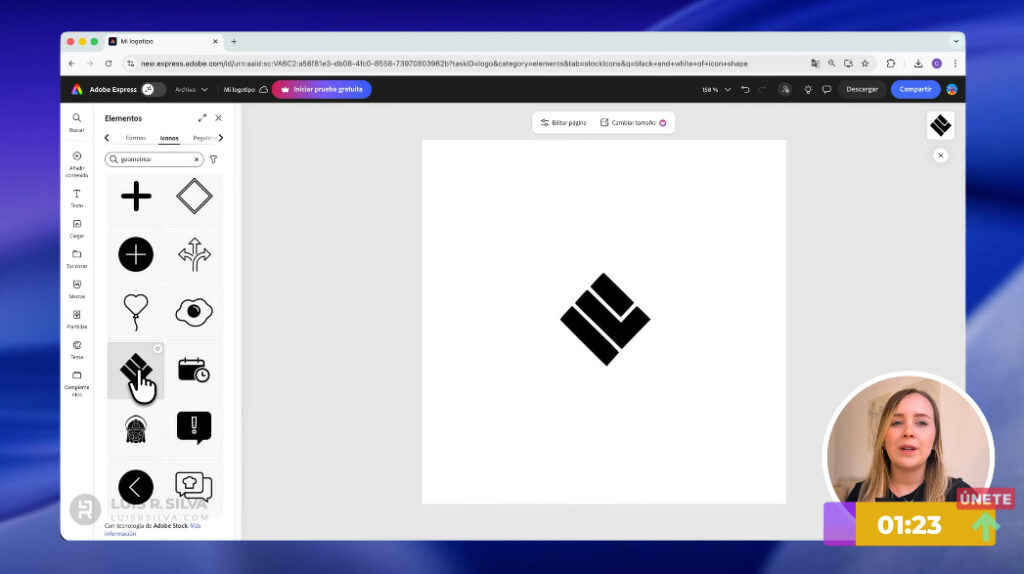Clear the 'geometrico' search text
This screenshot has height=574, width=1024.
(x=196, y=159)
